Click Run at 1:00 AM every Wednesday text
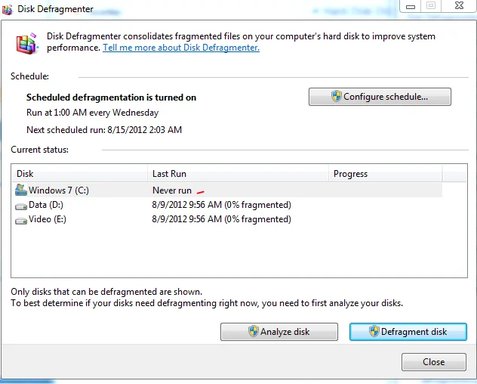Screen dimensions: 477x384 (92, 113)
